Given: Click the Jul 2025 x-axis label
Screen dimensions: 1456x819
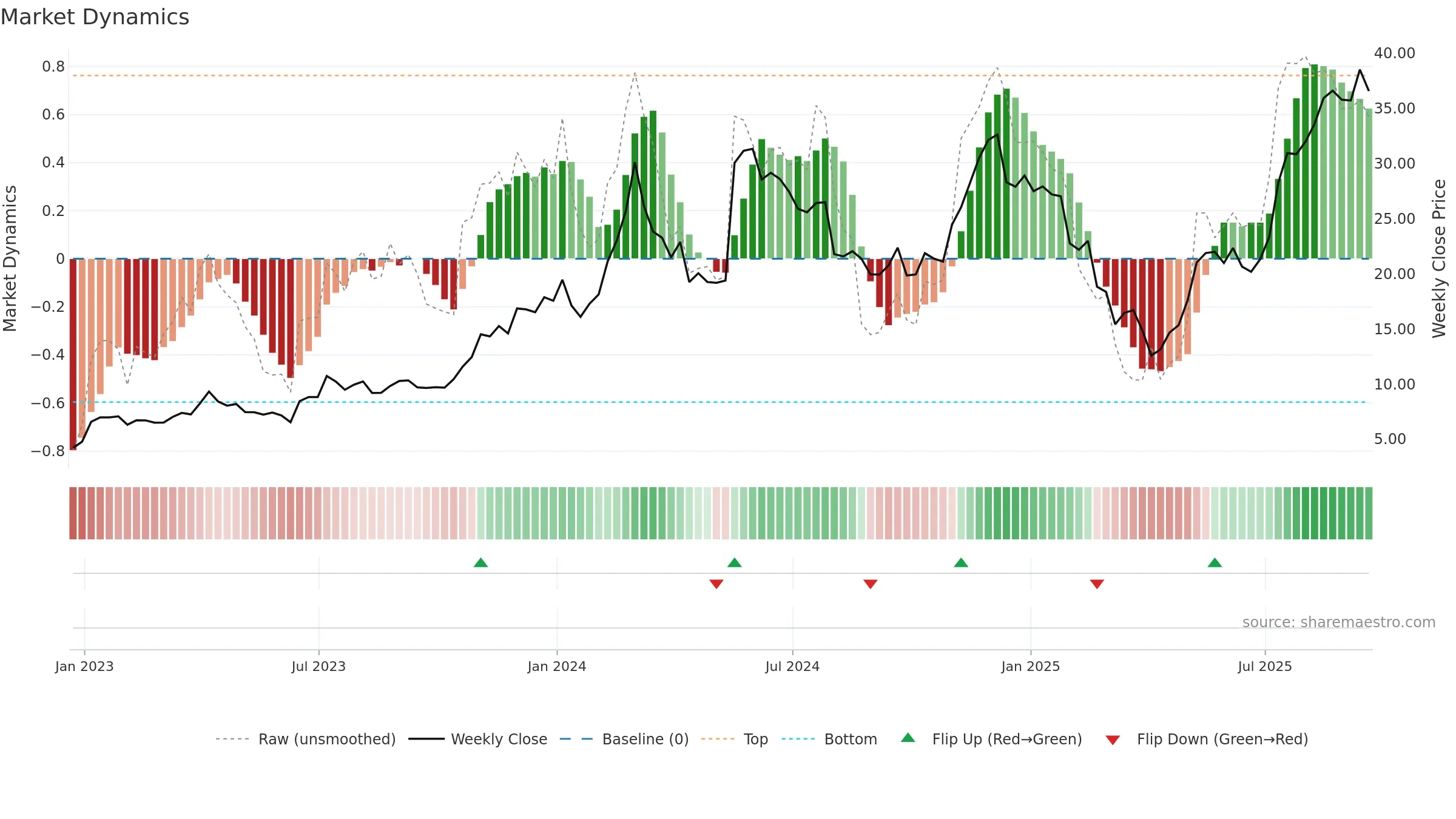Looking at the screenshot, I should click(x=1265, y=666).
